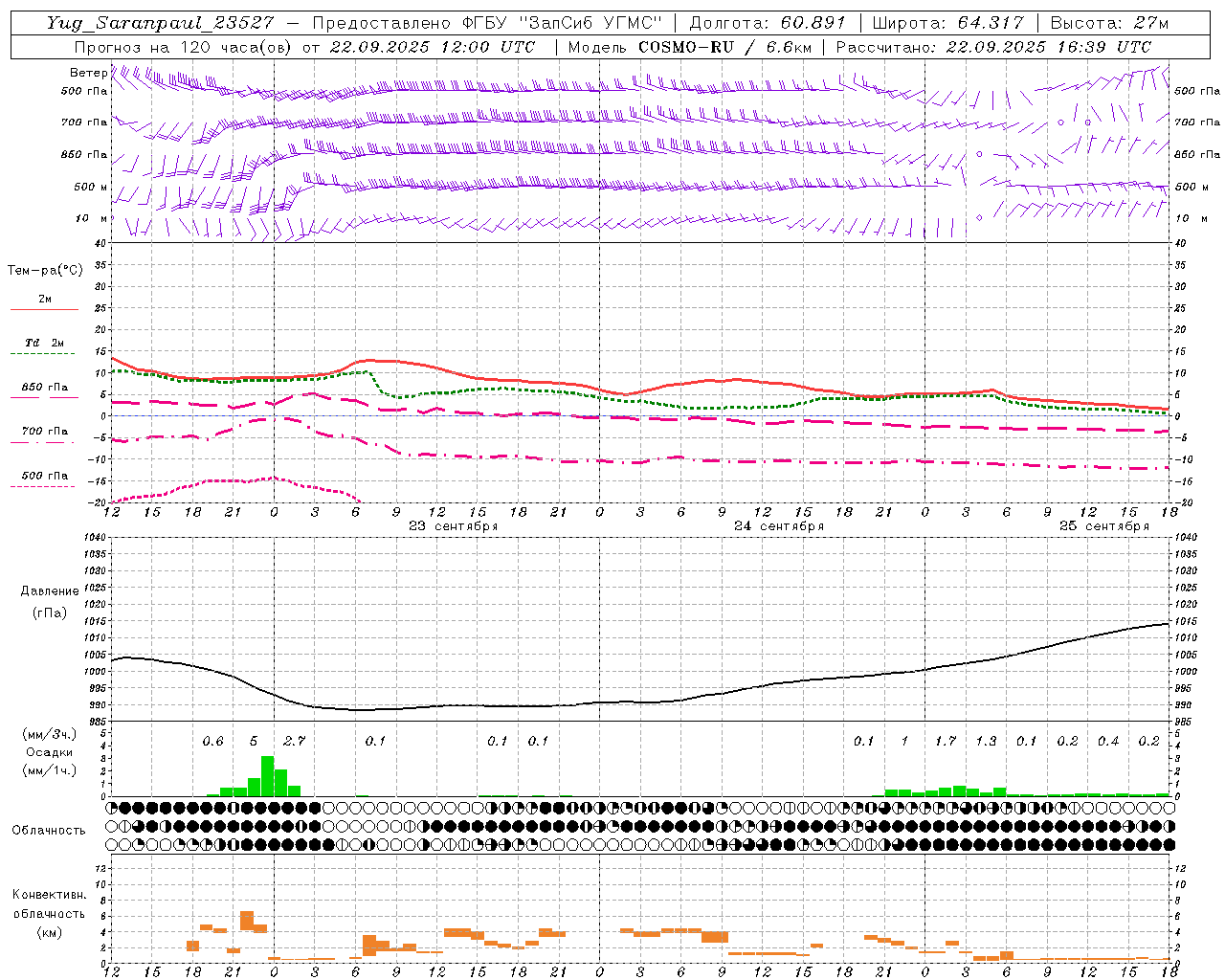Click the 23 сентября date label

pyautogui.click(x=454, y=526)
